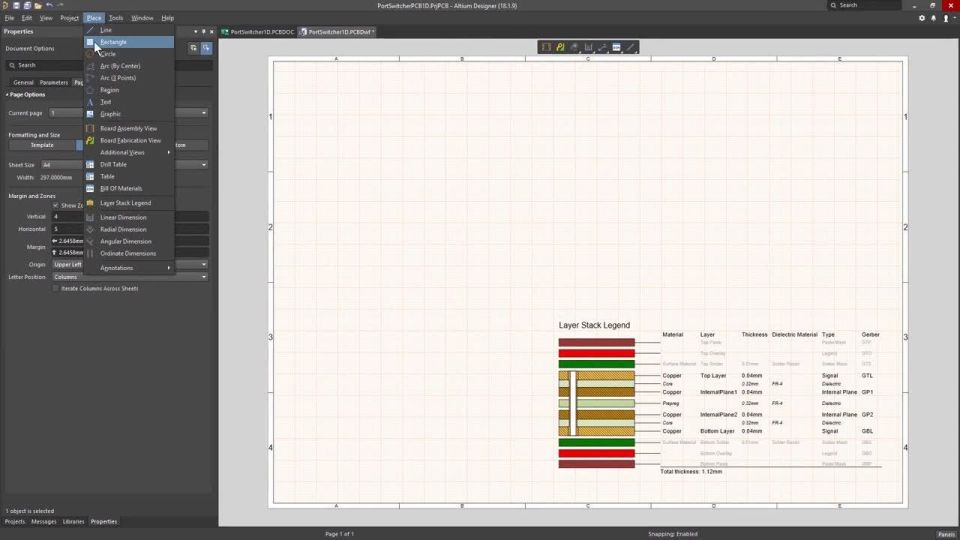Viewport: 960px width, 540px height.
Task: Click the Undo arrow in title bar
Action: pyautogui.click(x=50, y=6)
